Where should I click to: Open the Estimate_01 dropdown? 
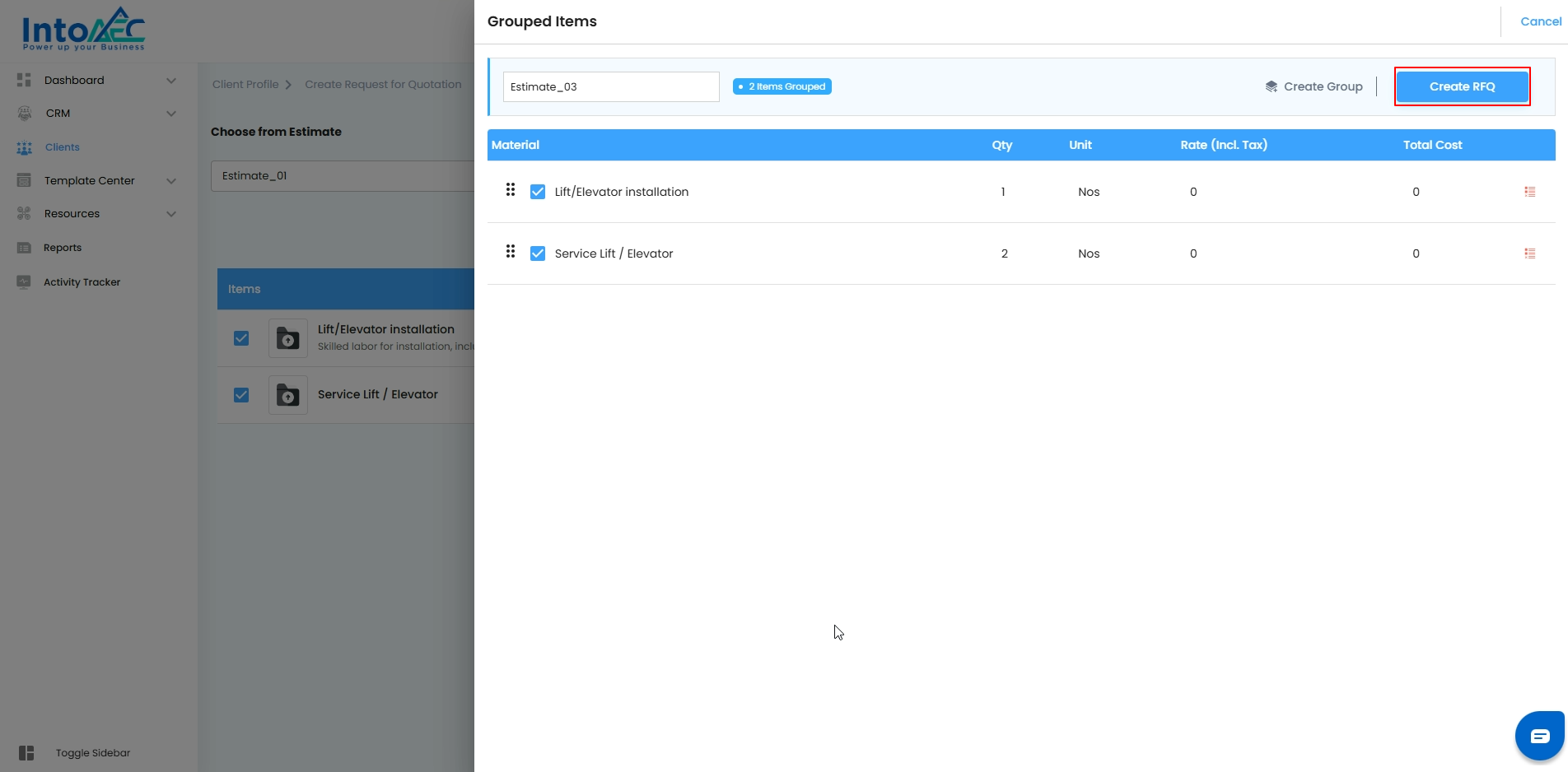pyautogui.click(x=343, y=176)
